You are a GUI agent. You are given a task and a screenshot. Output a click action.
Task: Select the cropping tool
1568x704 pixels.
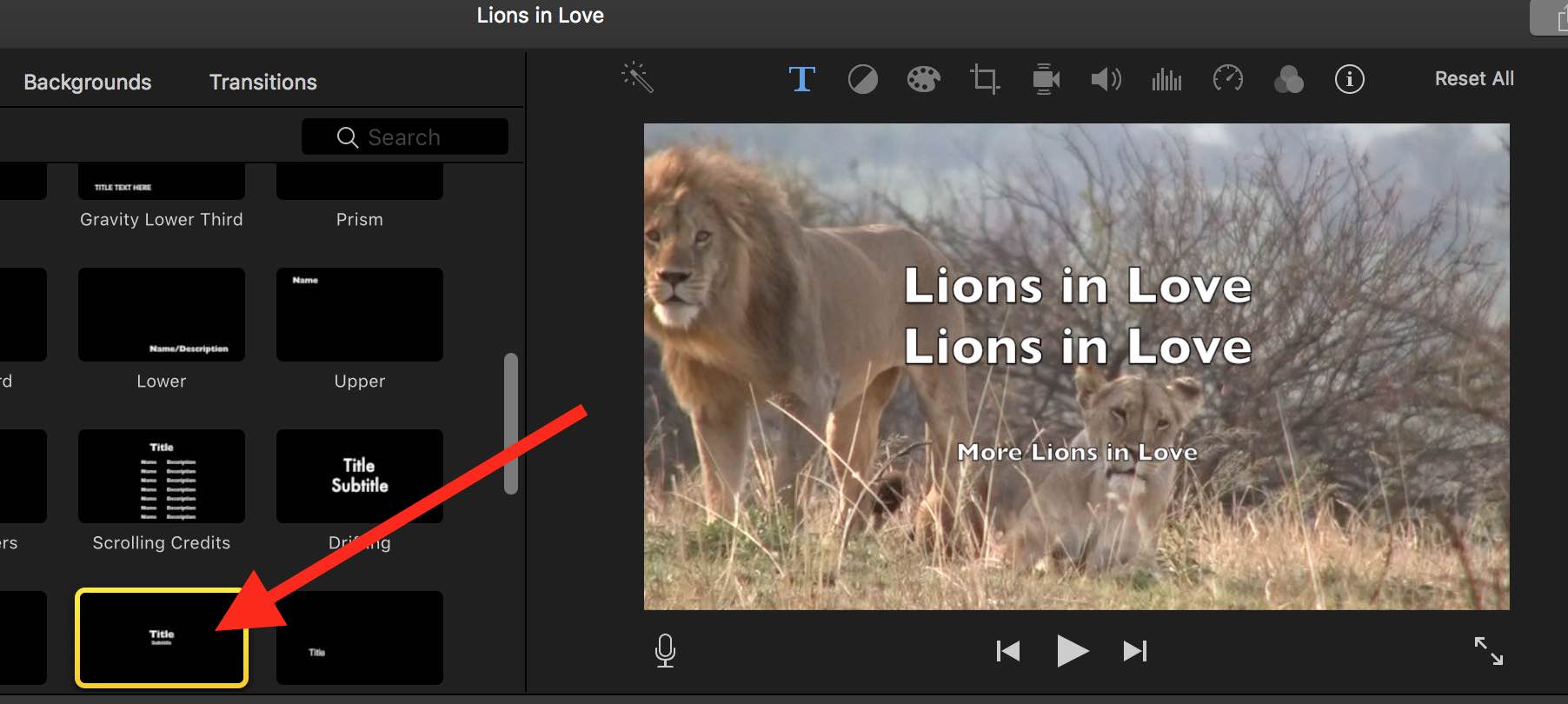click(x=984, y=80)
